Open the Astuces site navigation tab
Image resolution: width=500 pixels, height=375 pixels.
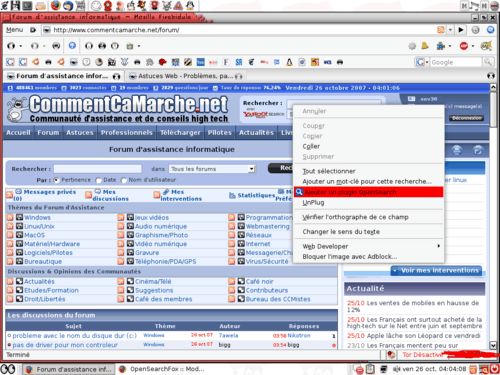(x=80, y=133)
